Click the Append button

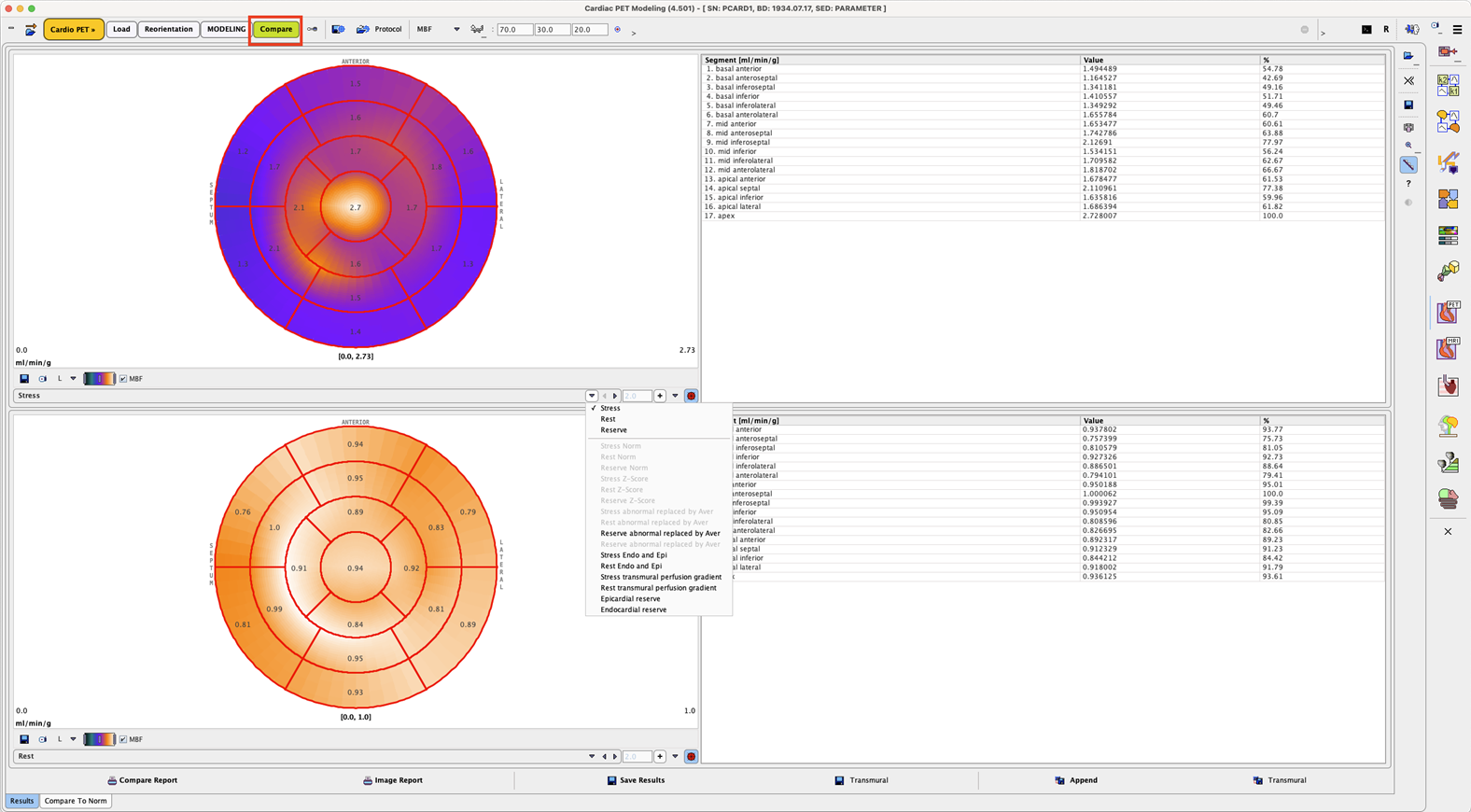pyautogui.click(x=1076, y=780)
